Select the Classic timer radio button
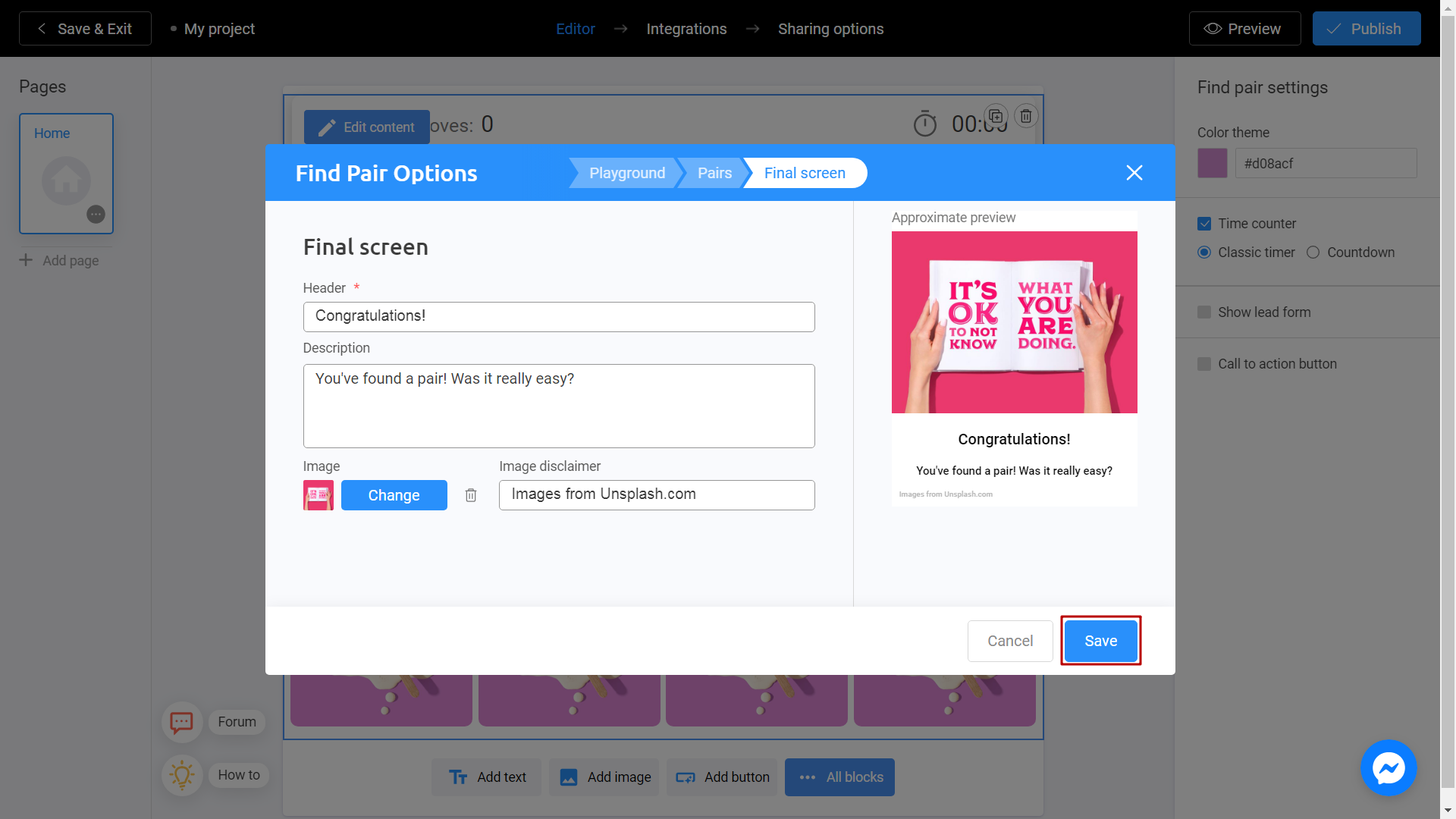Image resolution: width=1456 pixels, height=819 pixels. coord(1206,252)
